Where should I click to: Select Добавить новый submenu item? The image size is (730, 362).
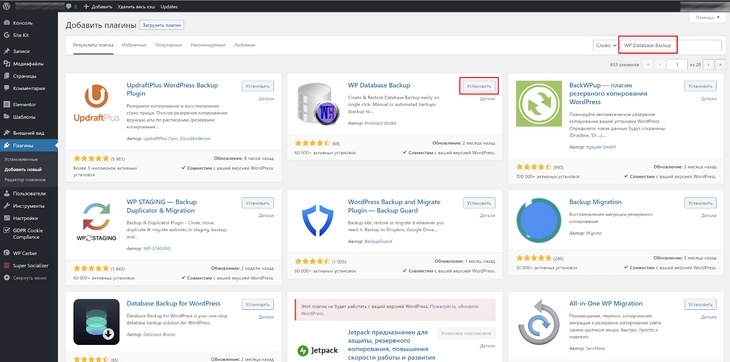coord(23,169)
